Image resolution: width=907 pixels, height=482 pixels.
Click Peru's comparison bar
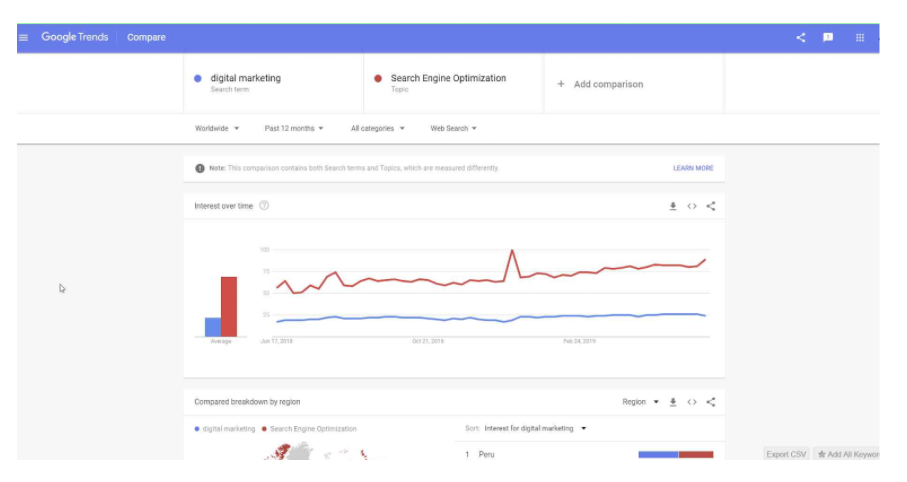click(x=676, y=455)
